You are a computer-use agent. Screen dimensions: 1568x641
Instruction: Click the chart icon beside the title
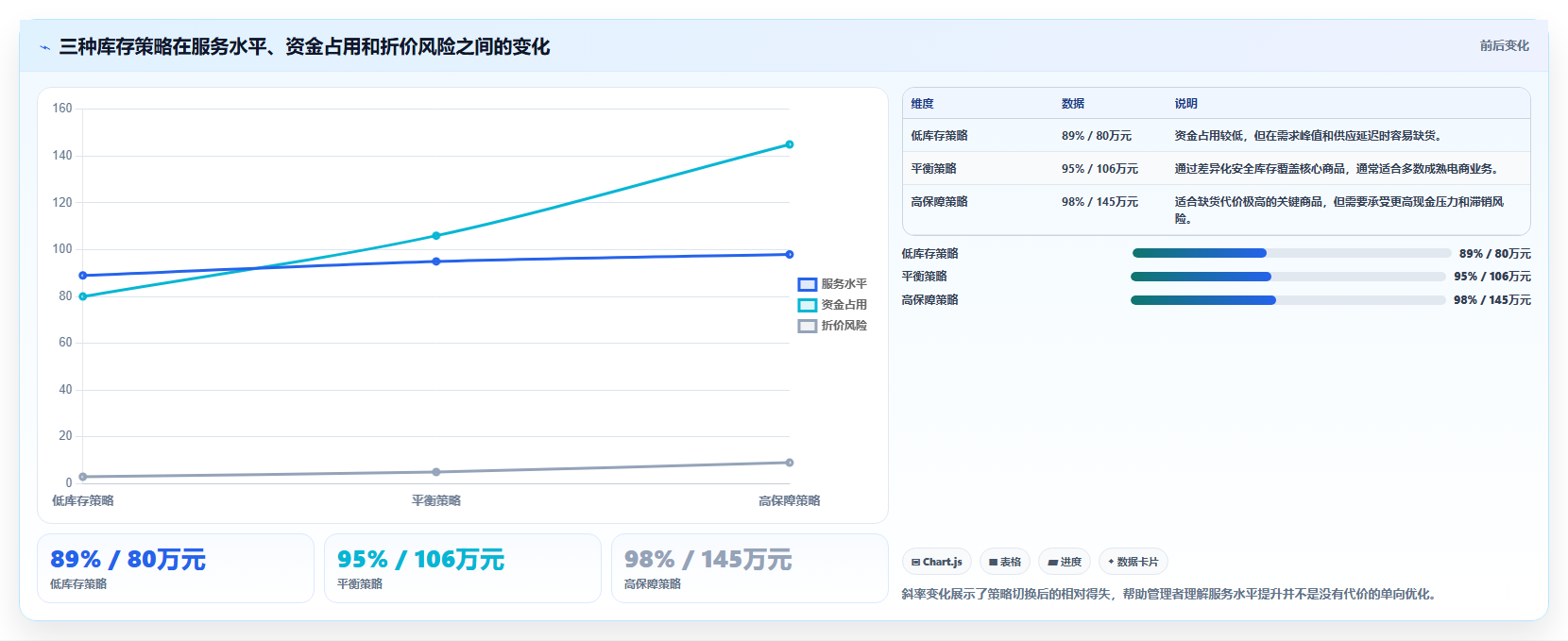coord(44,47)
